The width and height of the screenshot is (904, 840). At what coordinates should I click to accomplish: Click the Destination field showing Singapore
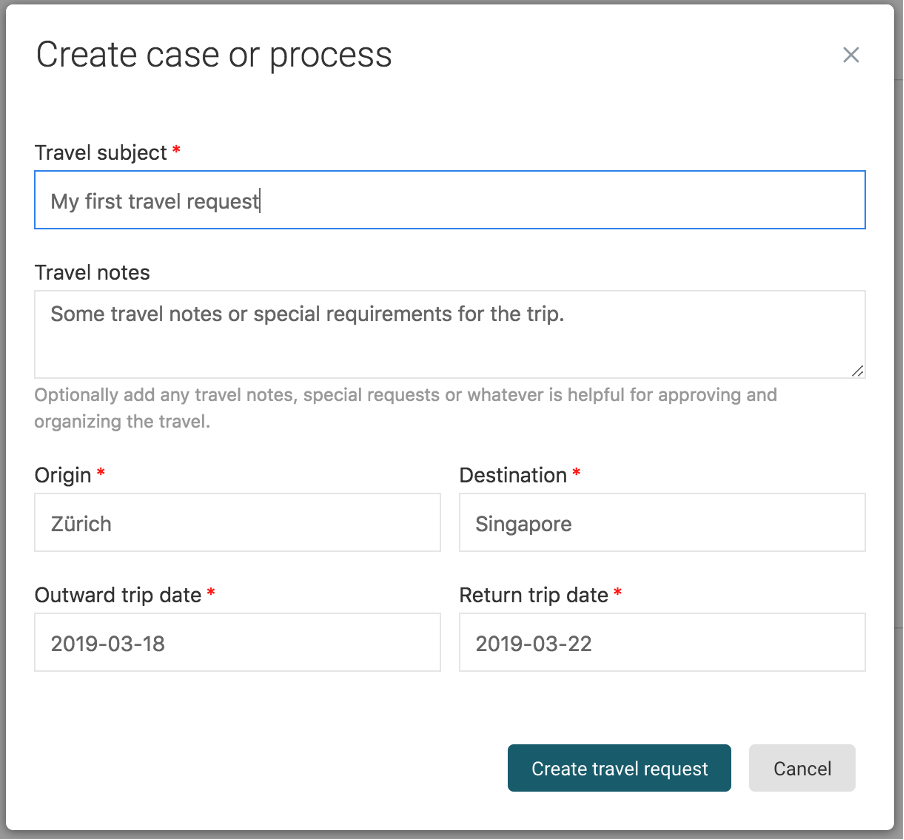[x=662, y=522]
